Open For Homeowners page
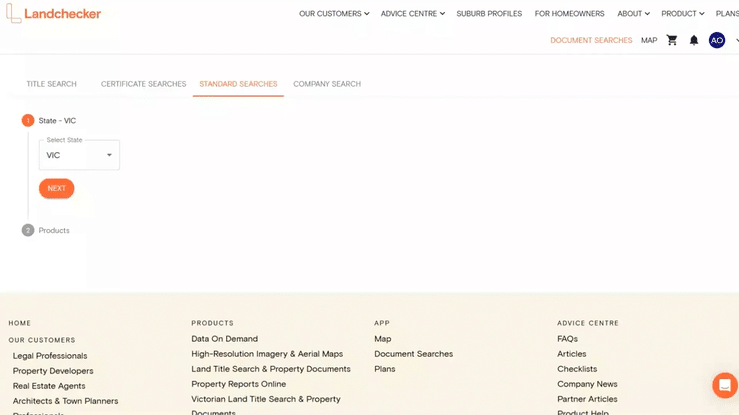The image size is (739, 415). [569, 14]
